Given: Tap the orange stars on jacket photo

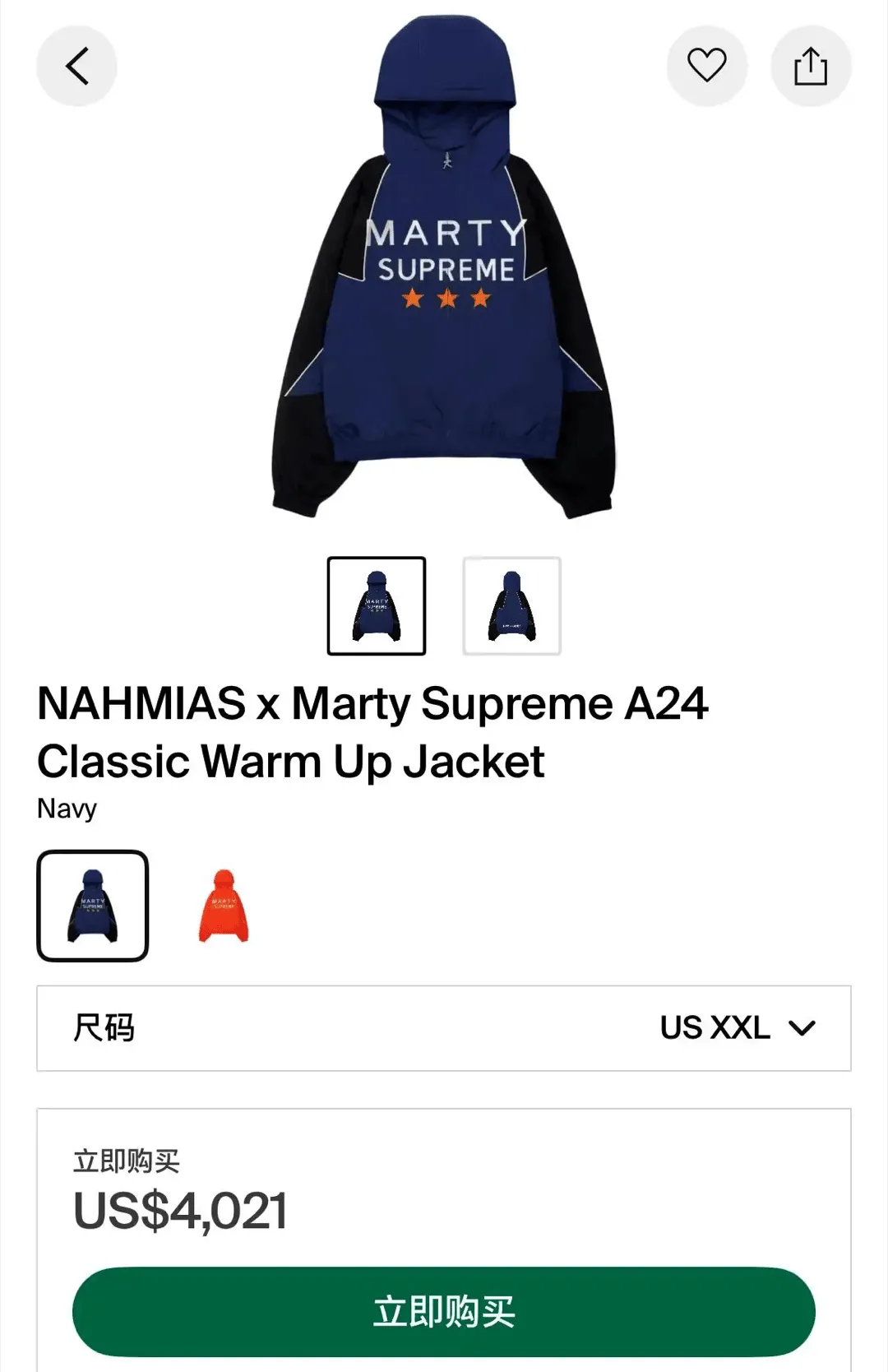Looking at the screenshot, I should pyautogui.click(x=446, y=298).
